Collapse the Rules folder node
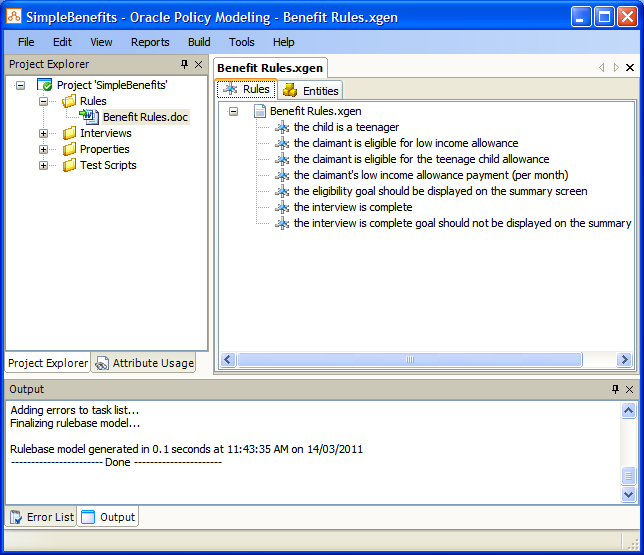The width and height of the screenshot is (644, 555). (43, 101)
